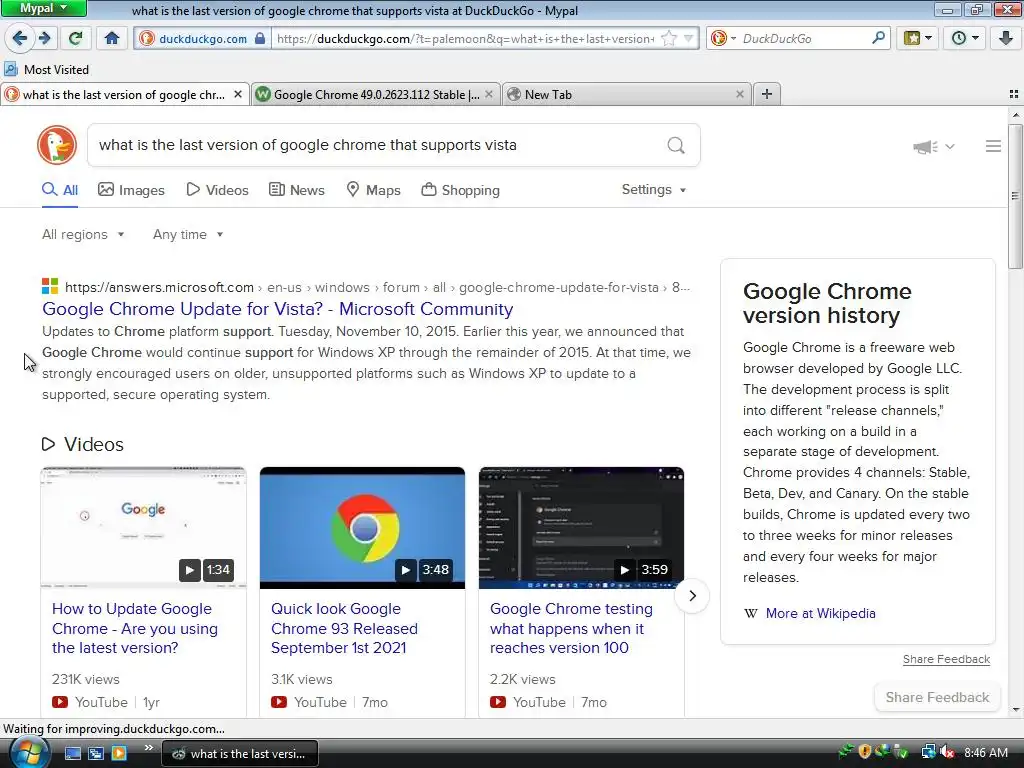This screenshot has height=768, width=1024.
Task: Open the Mypal application menu
Action: click(x=43, y=8)
